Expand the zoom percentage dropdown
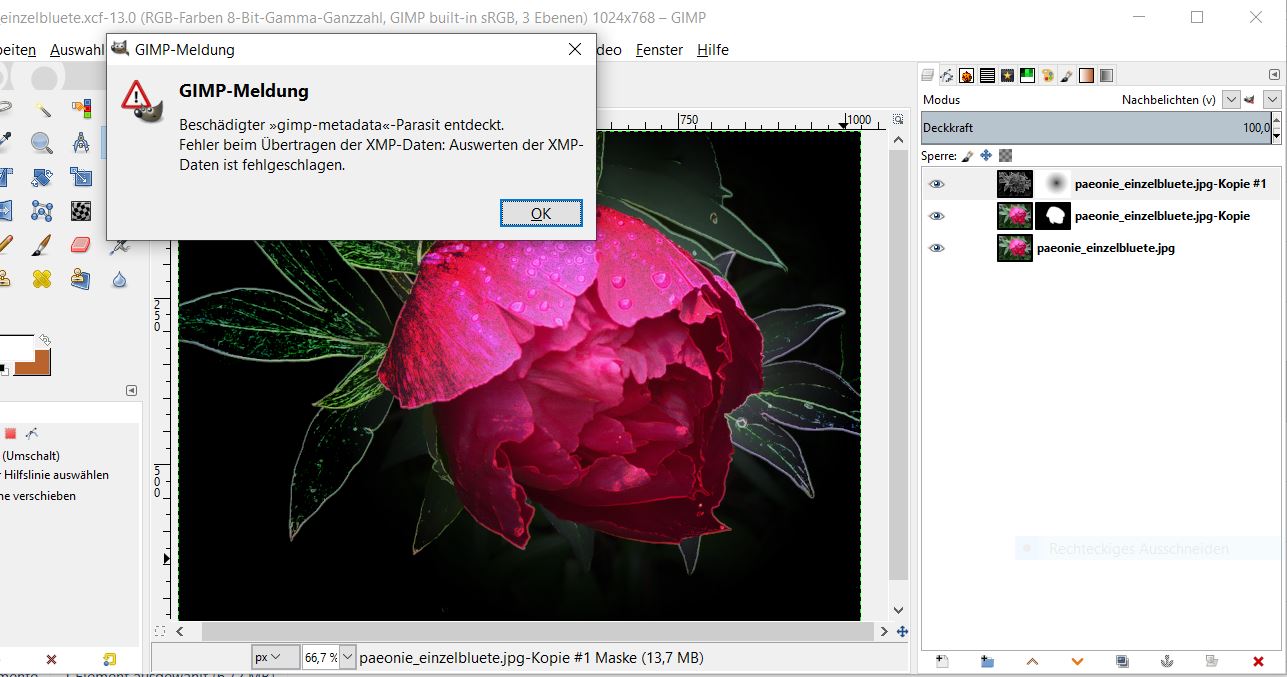Screen dimensions: 1287x677 tap(347, 657)
